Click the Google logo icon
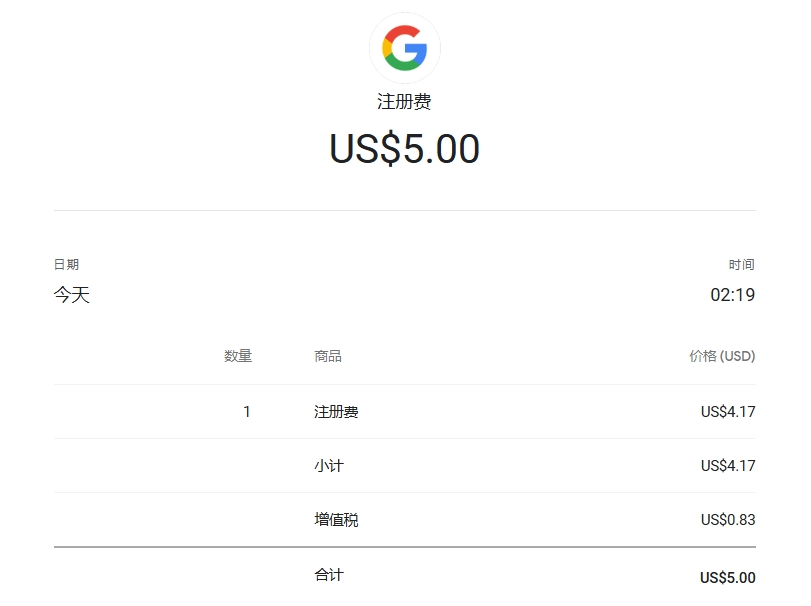Image resolution: width=811 pixels, height=606 pixels. tap(404, 47)
